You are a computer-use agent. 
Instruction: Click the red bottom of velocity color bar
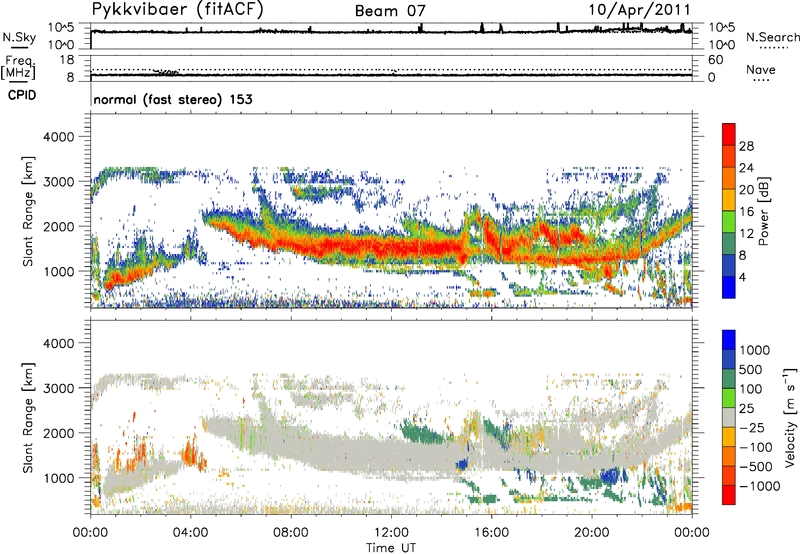pos(729,495)
